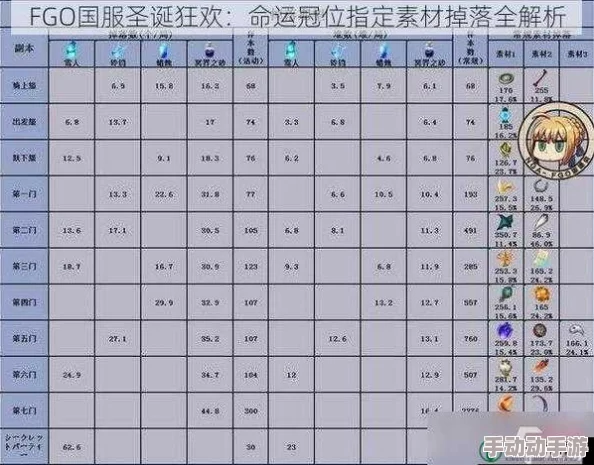The height and width of the screenshot is (465, 594).
Task: Select the golden snowflake material icon in 第三门 row
Action: tap(506, 258)
